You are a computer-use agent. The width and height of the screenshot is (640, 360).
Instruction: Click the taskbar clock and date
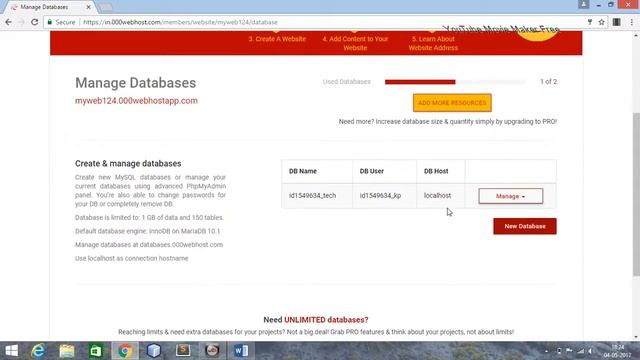pyautogui.click(x=618, y=351)
